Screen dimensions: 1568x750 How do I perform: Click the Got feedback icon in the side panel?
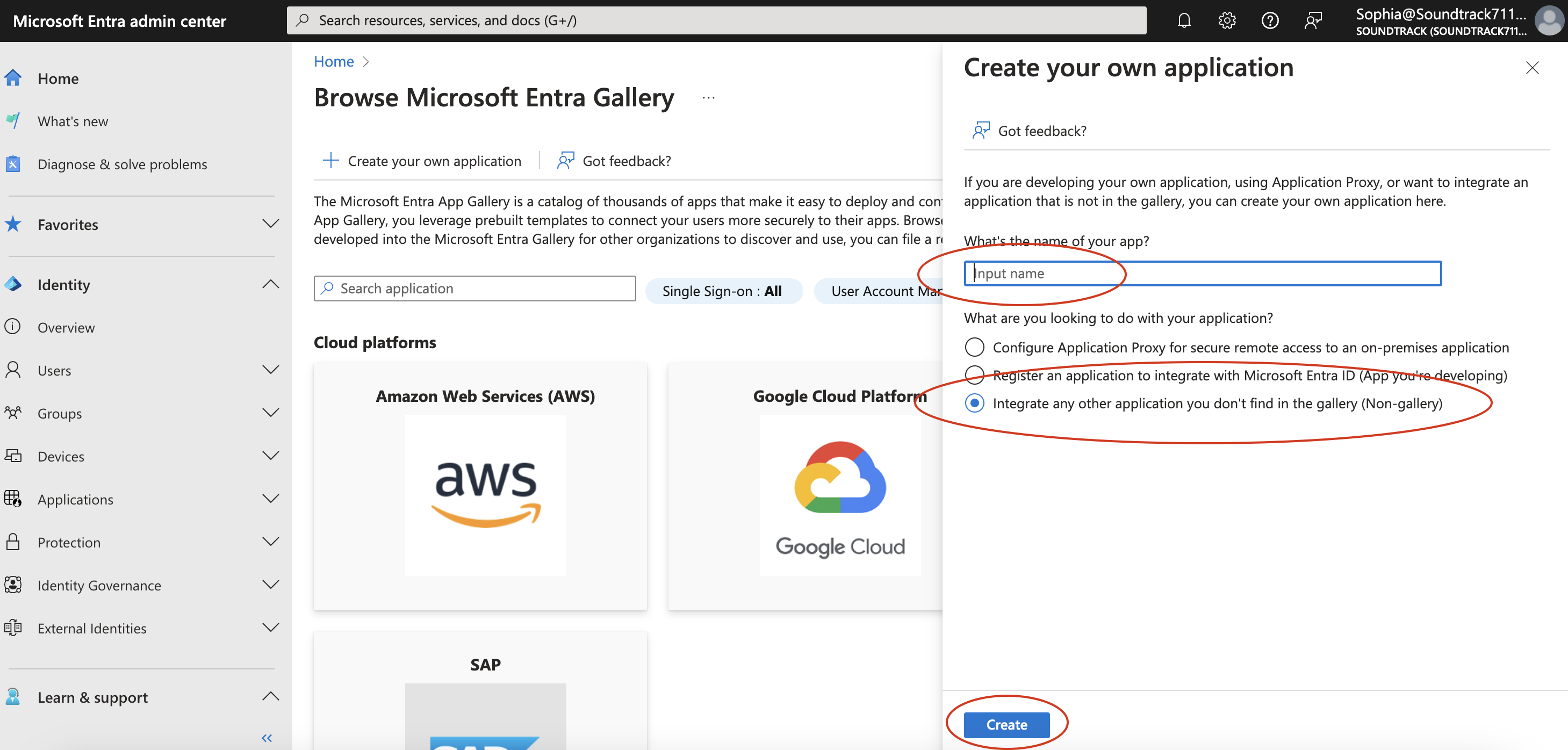pyautogui.click(x=981, y=130)
